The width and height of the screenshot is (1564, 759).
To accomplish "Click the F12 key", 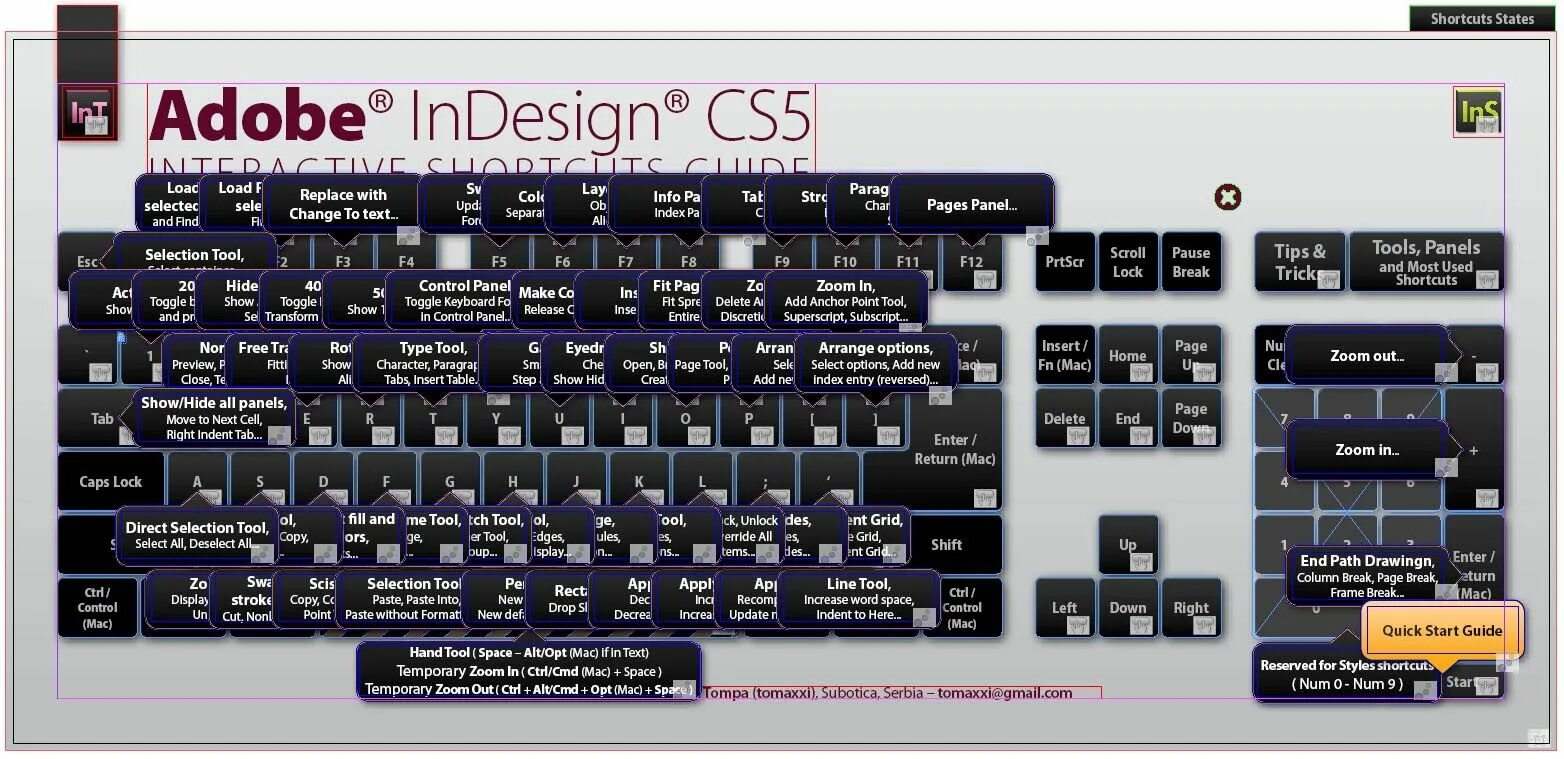I will point(971,262).
